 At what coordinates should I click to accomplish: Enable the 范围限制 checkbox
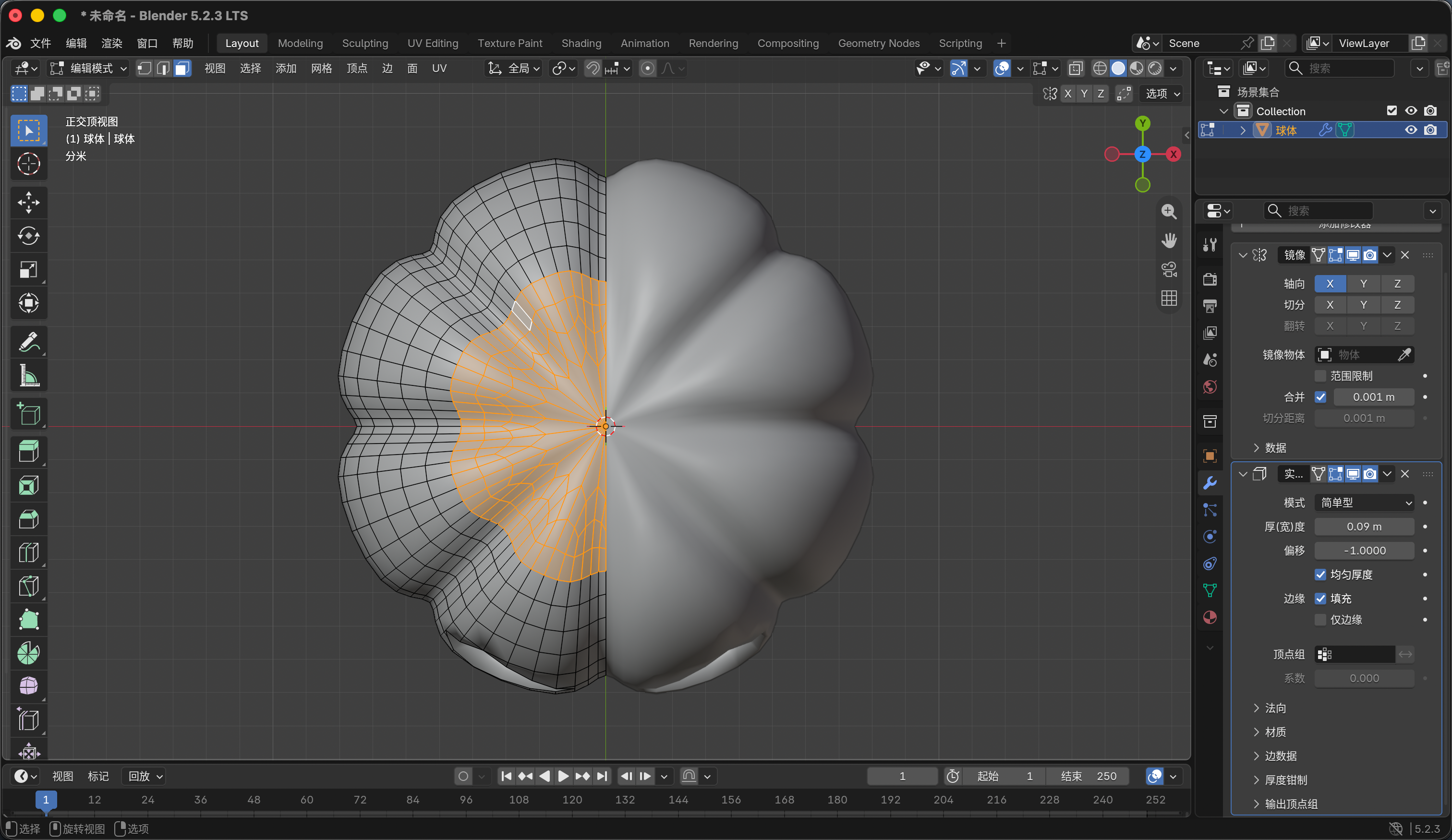1320,376
